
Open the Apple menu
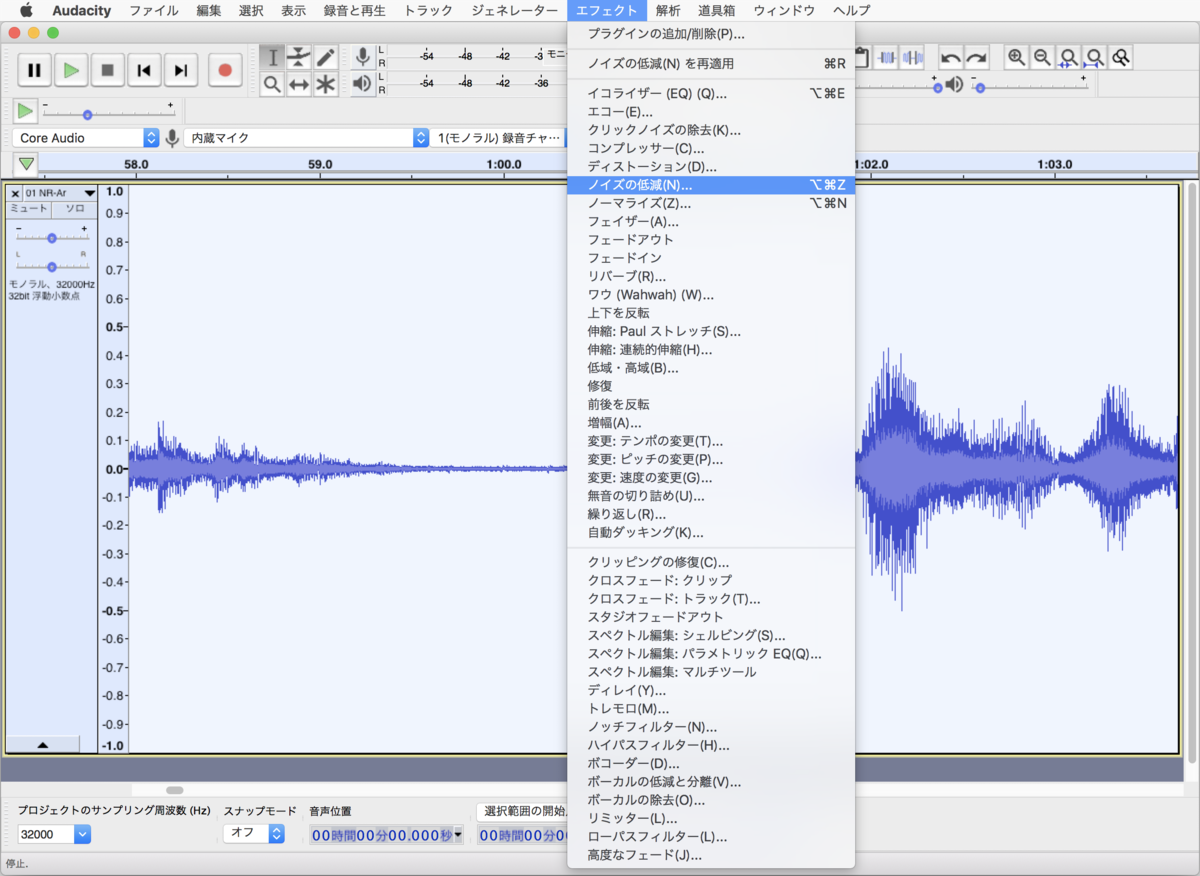click(x=26, y=11)
